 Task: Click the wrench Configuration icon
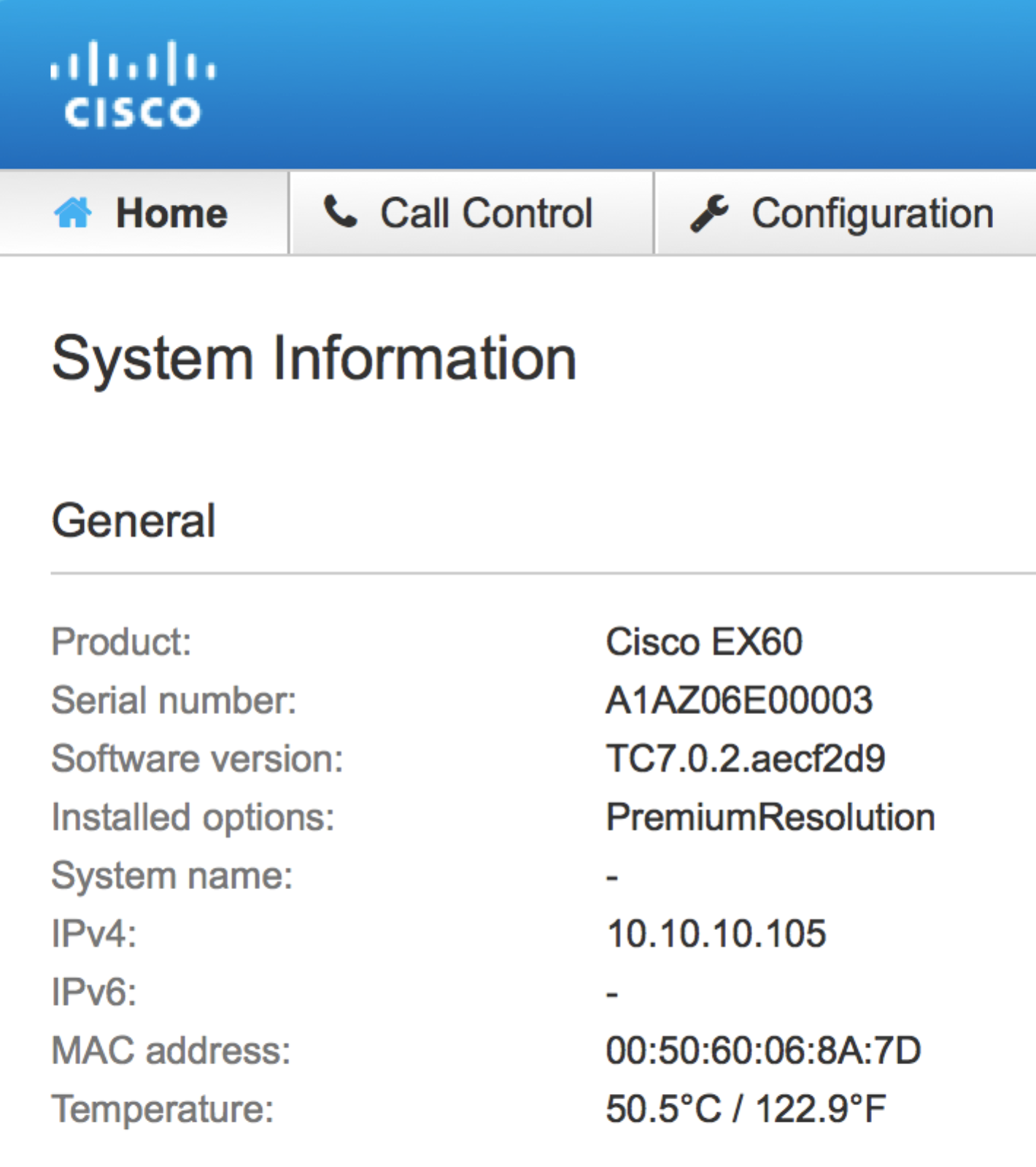pyautogui.click(x=709, y=213)
